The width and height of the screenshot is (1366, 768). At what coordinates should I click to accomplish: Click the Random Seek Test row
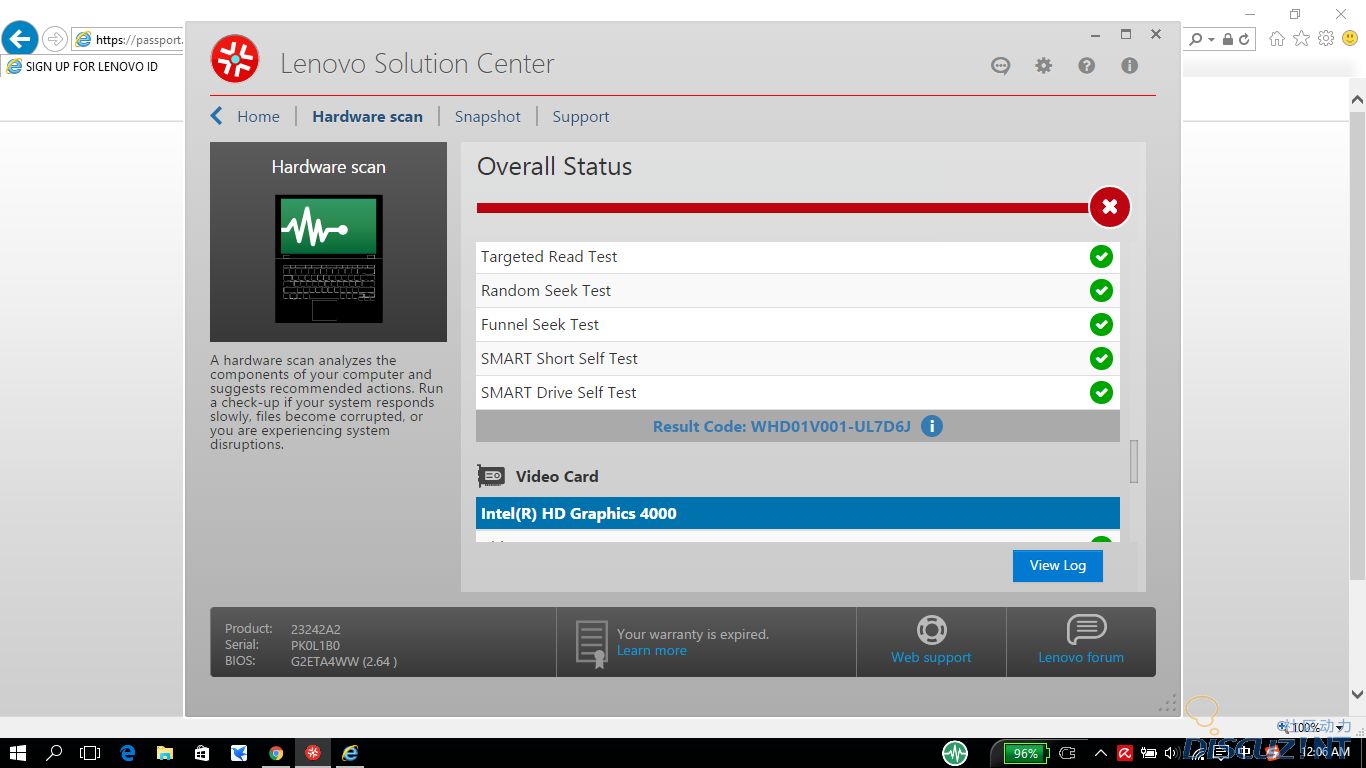pos(798,291)
